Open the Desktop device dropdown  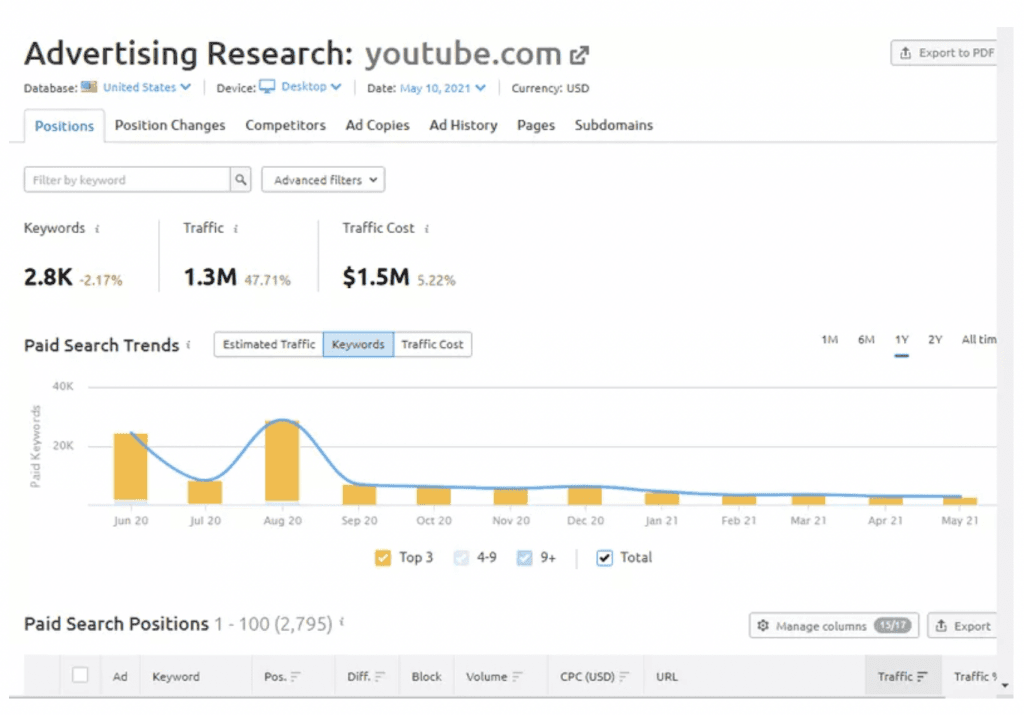[311, 87]
